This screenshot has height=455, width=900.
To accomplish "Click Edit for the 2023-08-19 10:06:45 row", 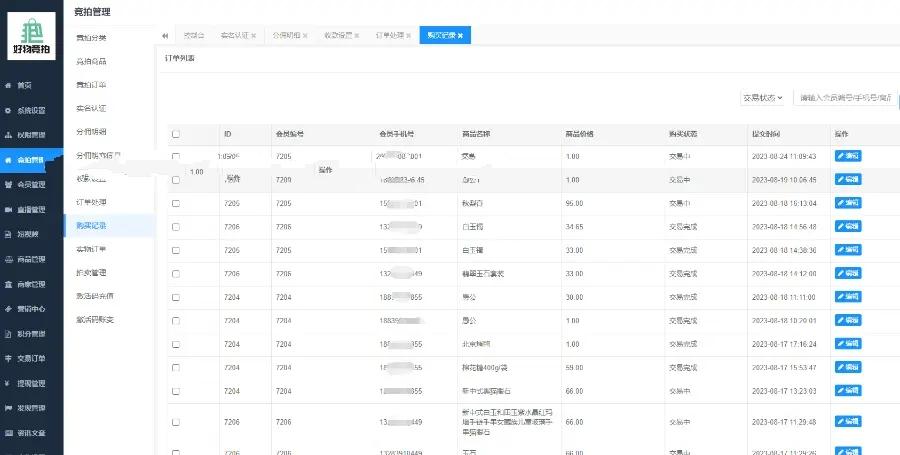I will tap(848, 180).
